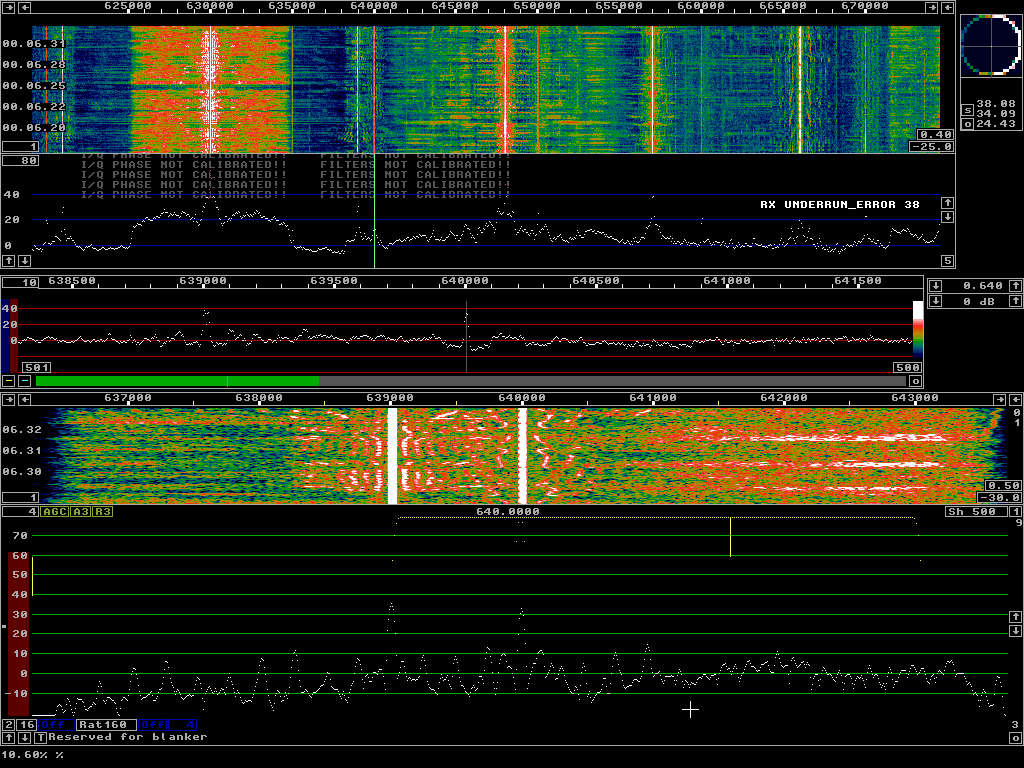
Task: Edit baseband waterfall '-30.0' zero box
Action: [x=999, y=498]
